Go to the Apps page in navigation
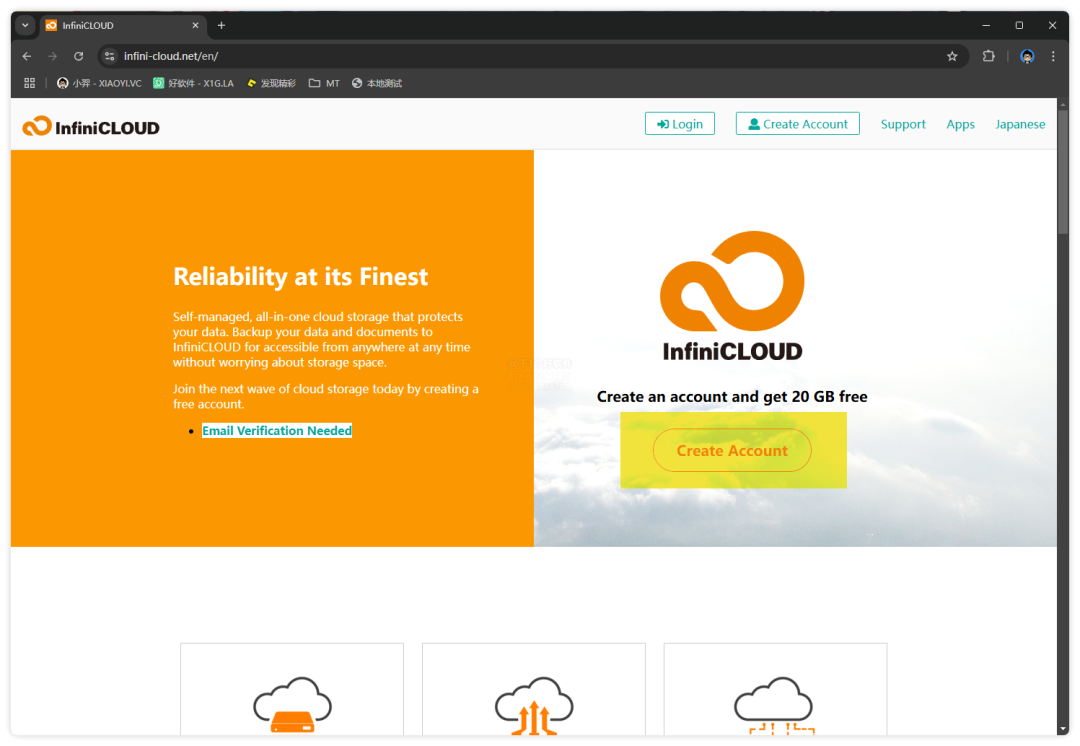This screenshot has height=746, width=1080. click(960, 124)
